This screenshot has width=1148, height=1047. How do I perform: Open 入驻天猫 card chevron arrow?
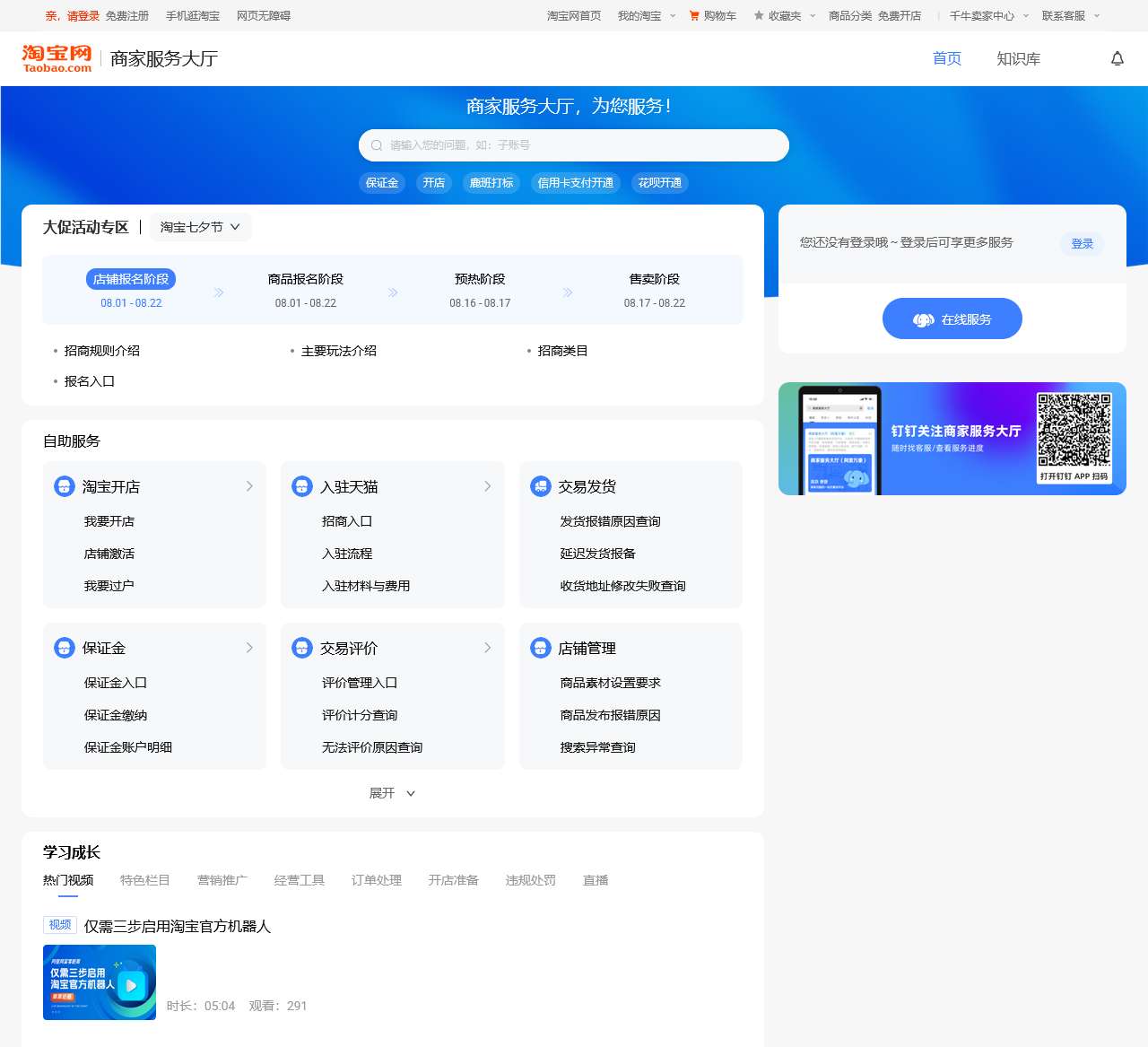488,486
